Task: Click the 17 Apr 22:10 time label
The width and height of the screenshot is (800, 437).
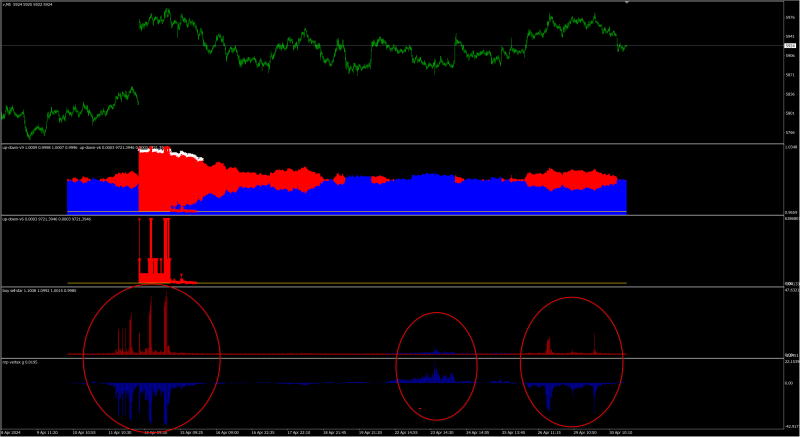Action: (x=297, y=432)
